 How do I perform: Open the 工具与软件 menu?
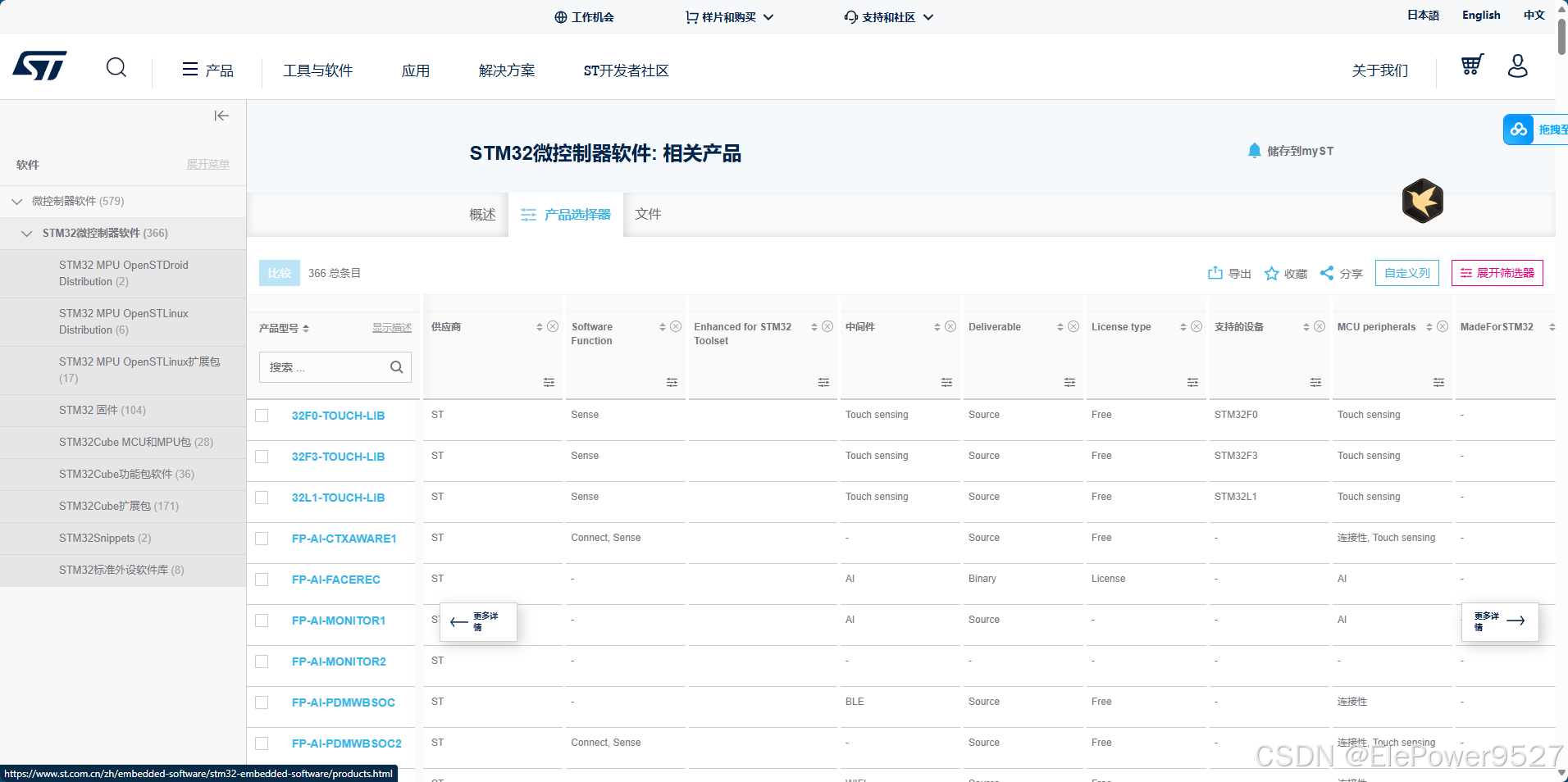318,70
